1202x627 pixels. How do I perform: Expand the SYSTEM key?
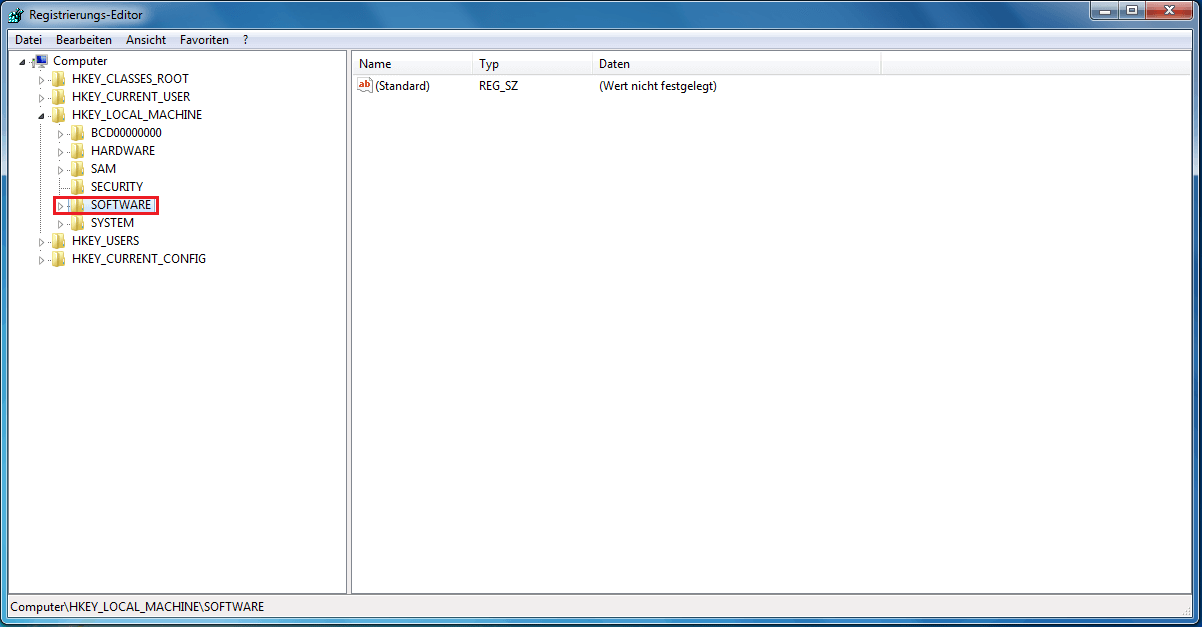click(61, 224)
